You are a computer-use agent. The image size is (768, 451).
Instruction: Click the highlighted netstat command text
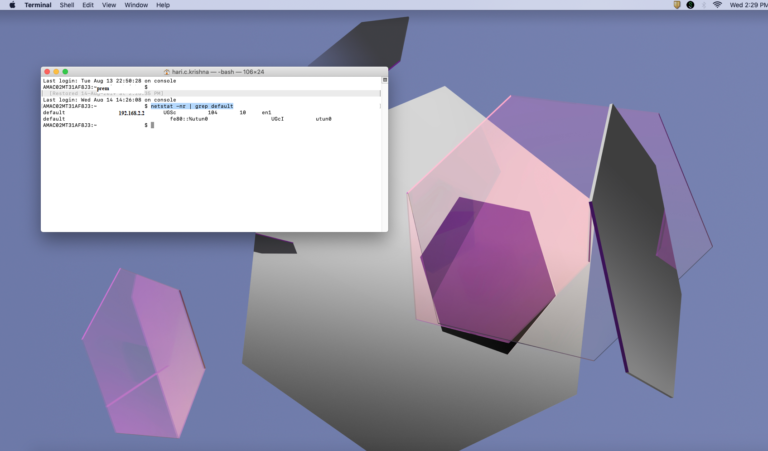tap(192, 106)
